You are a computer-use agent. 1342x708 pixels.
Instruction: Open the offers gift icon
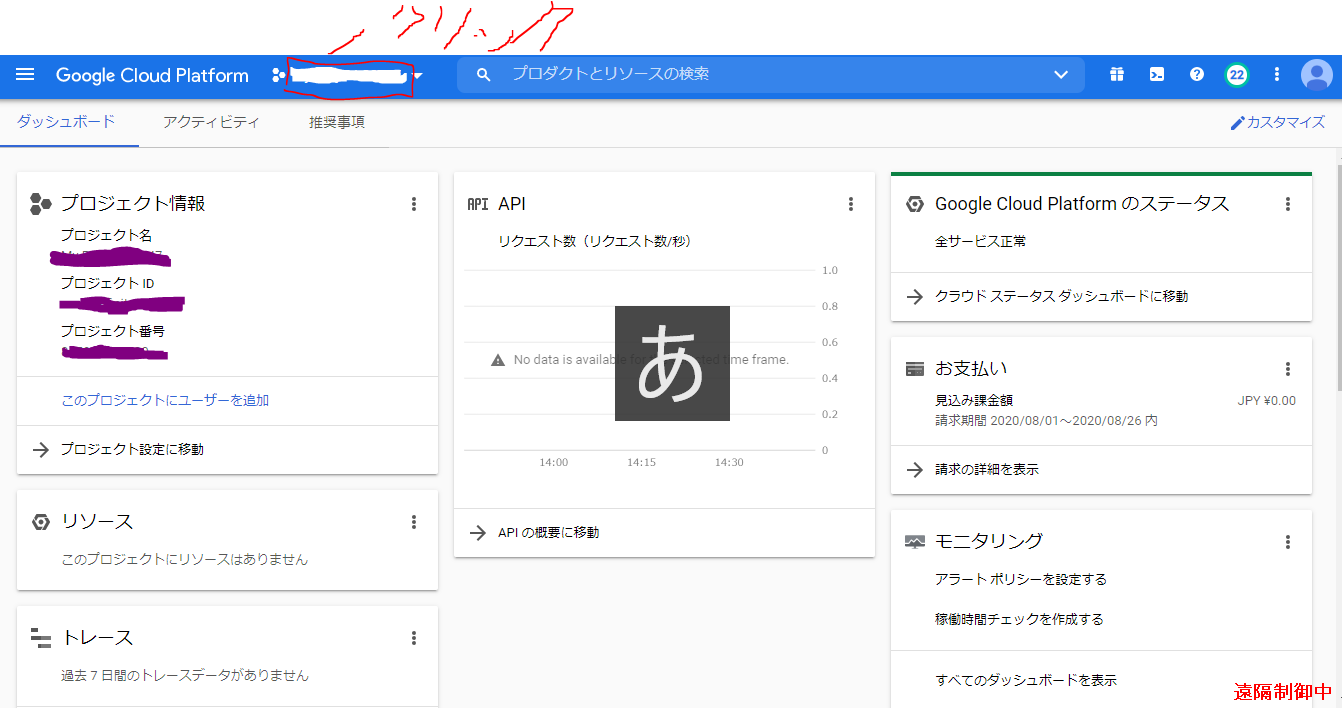click(x=1116, y=75)
